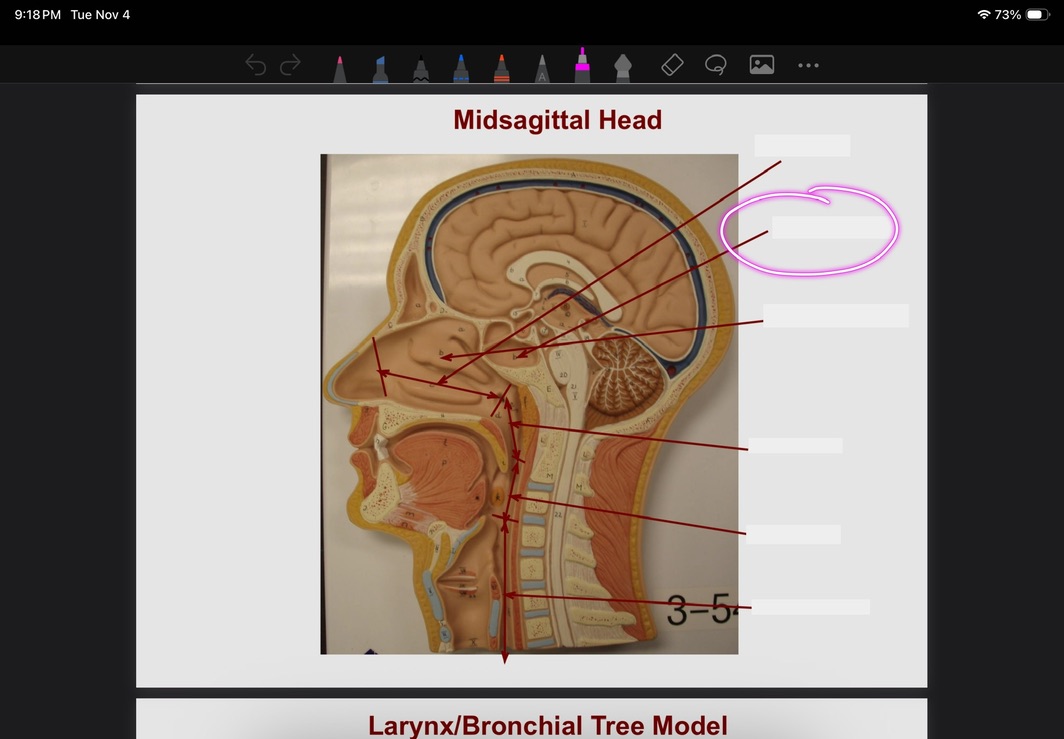Select the blue chisel-tip marker tool
This screenshot has width=1064, height=739.
(x=380, y=68)
